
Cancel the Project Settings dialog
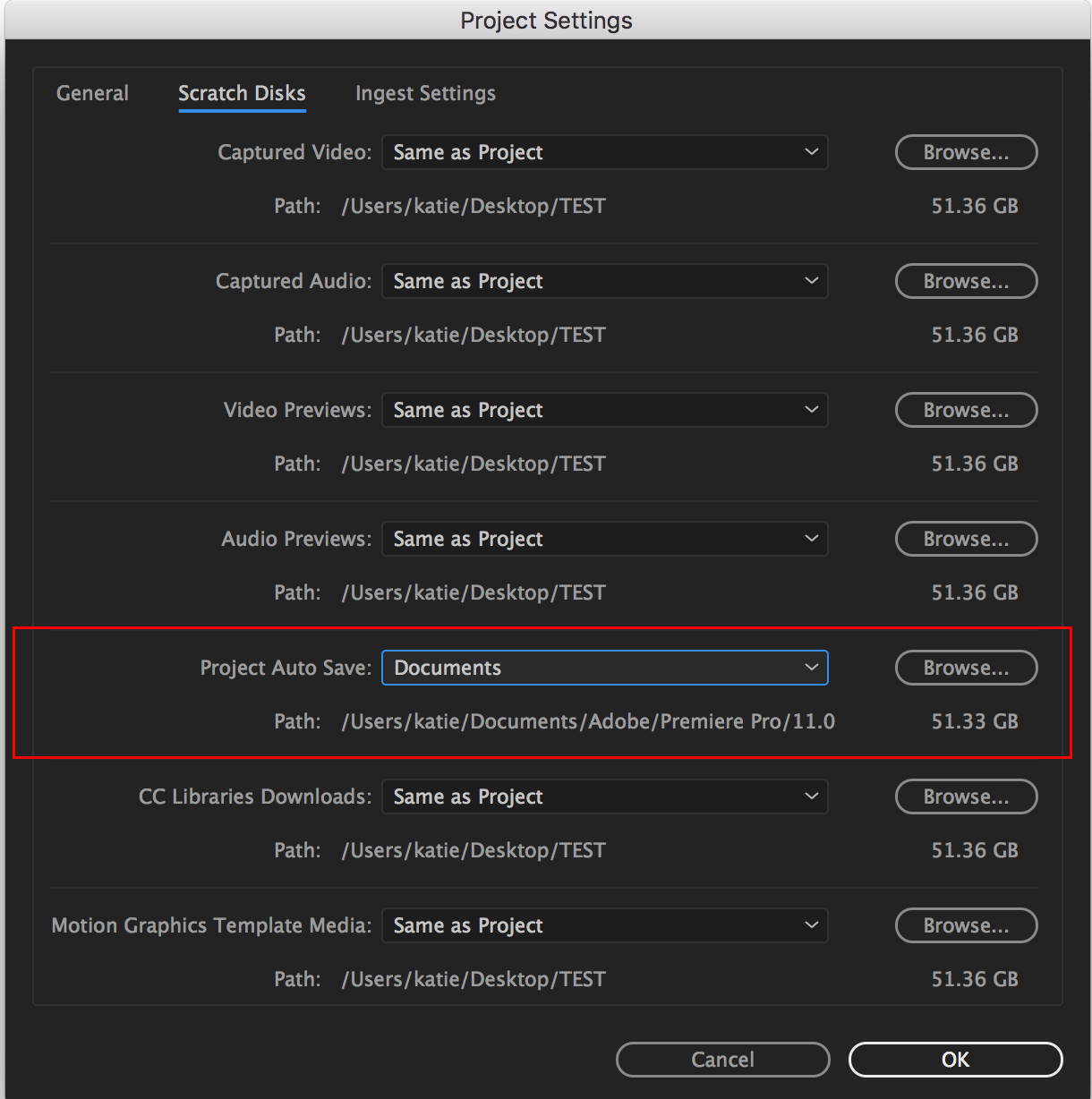(722, 1060)
